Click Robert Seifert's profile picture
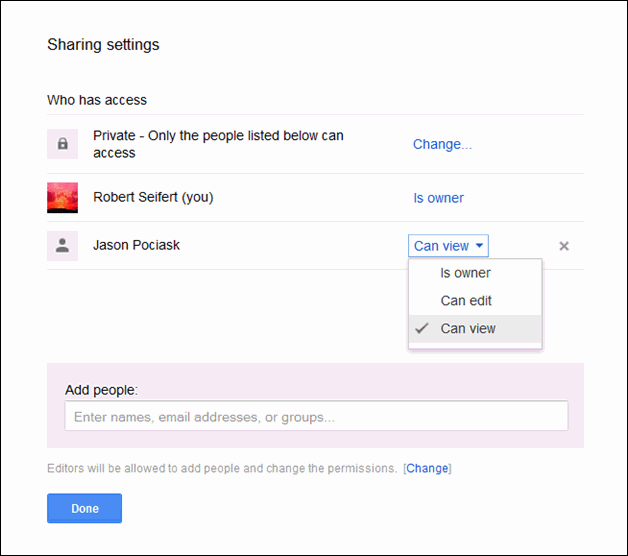This screenshot has width=628, height=556. click(x=62, y=198)
